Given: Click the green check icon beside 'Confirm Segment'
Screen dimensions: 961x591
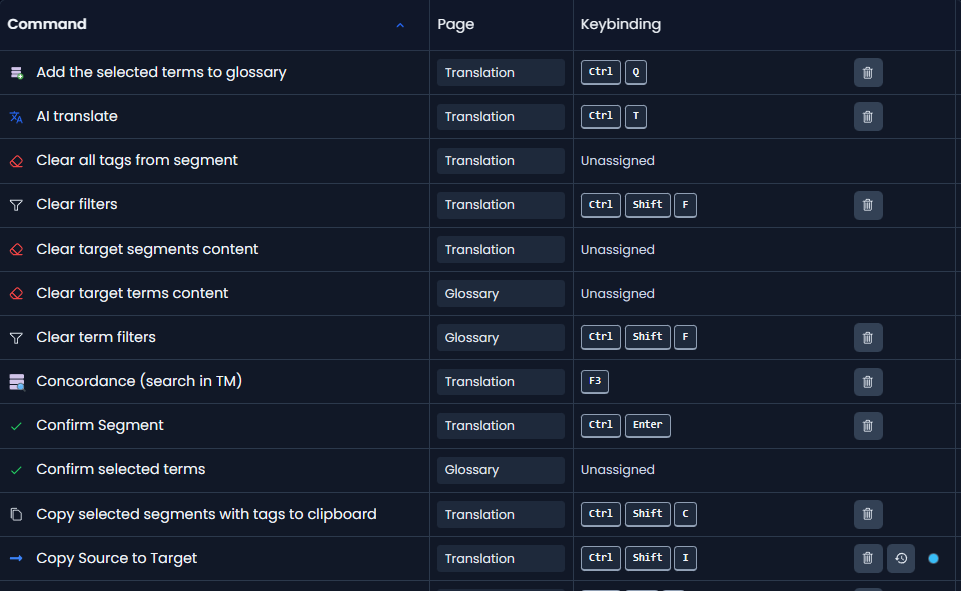Looking at the screenshot, I should point(16,425).
